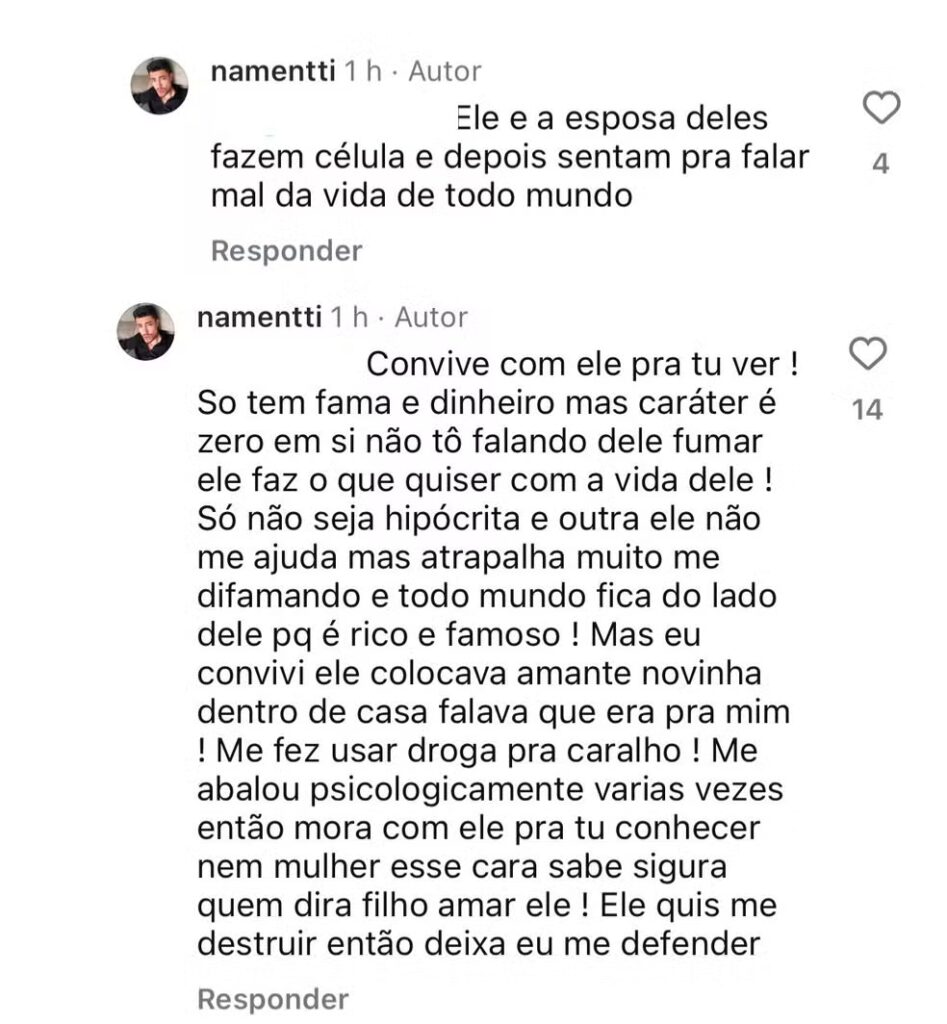
Task: Click Responder under the 'fazem célula' comment
Action: [x=286, y=251]
